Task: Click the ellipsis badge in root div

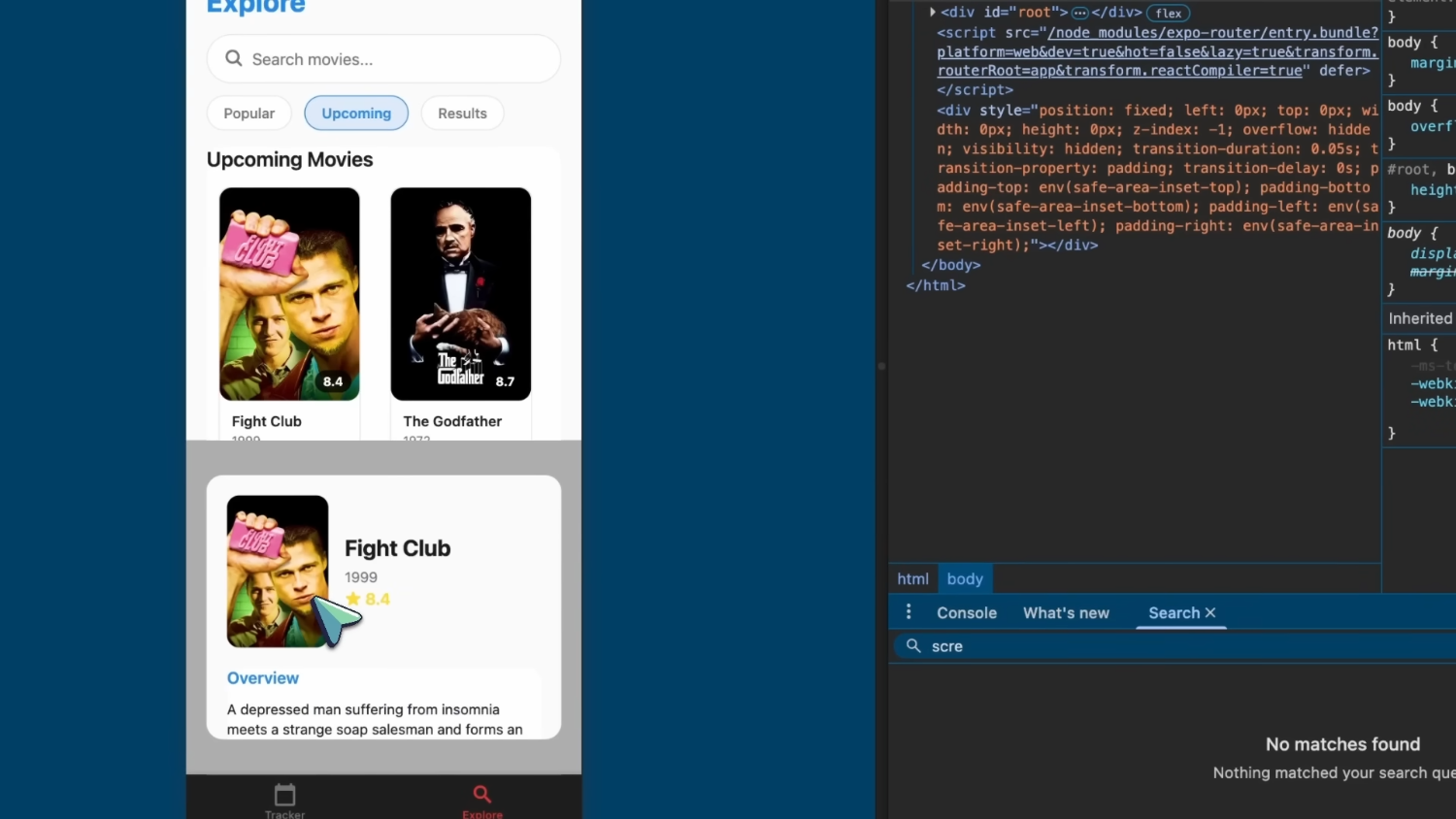Action: tap(1079, 13)
